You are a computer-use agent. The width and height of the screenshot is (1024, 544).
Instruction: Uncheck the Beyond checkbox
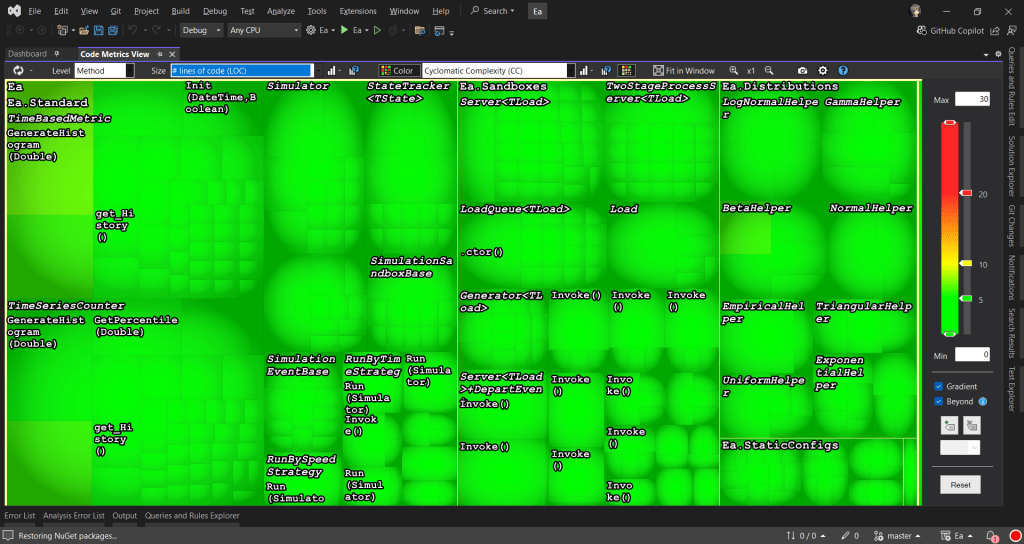(938, 402)
